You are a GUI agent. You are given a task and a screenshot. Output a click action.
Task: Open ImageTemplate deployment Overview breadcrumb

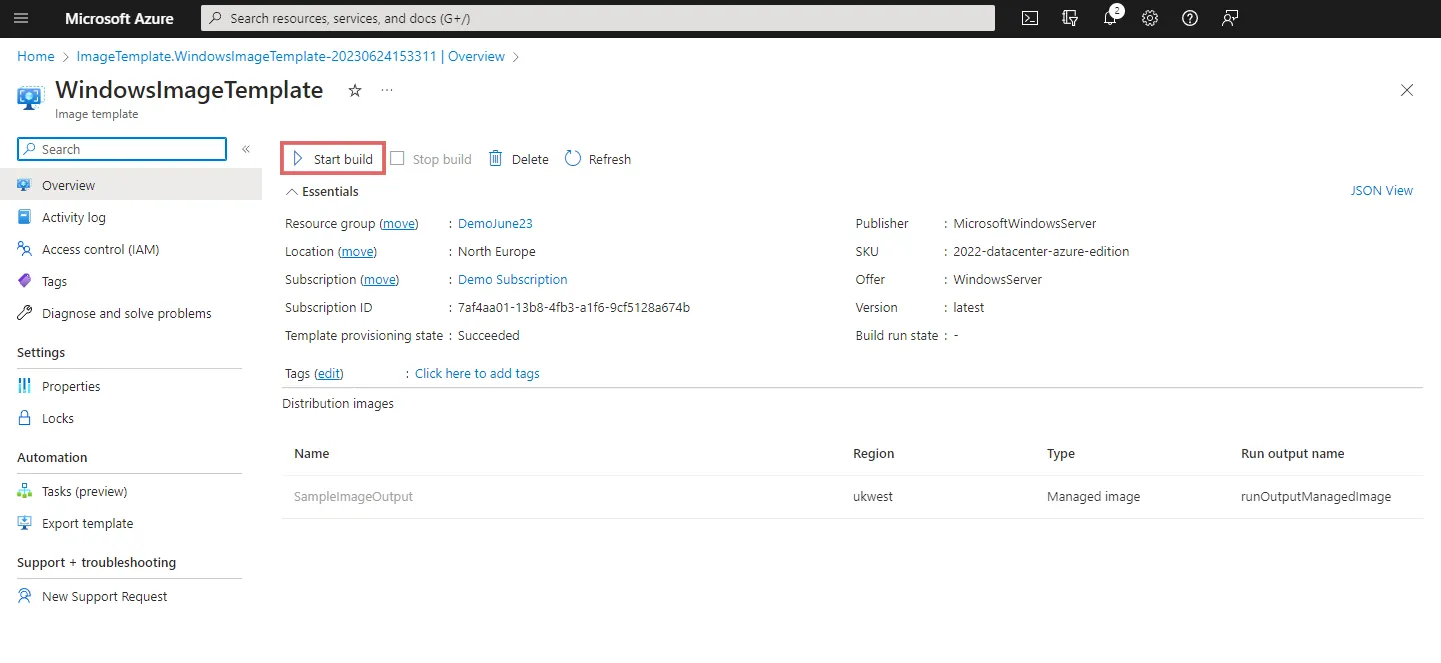click(x=291, y=57)
